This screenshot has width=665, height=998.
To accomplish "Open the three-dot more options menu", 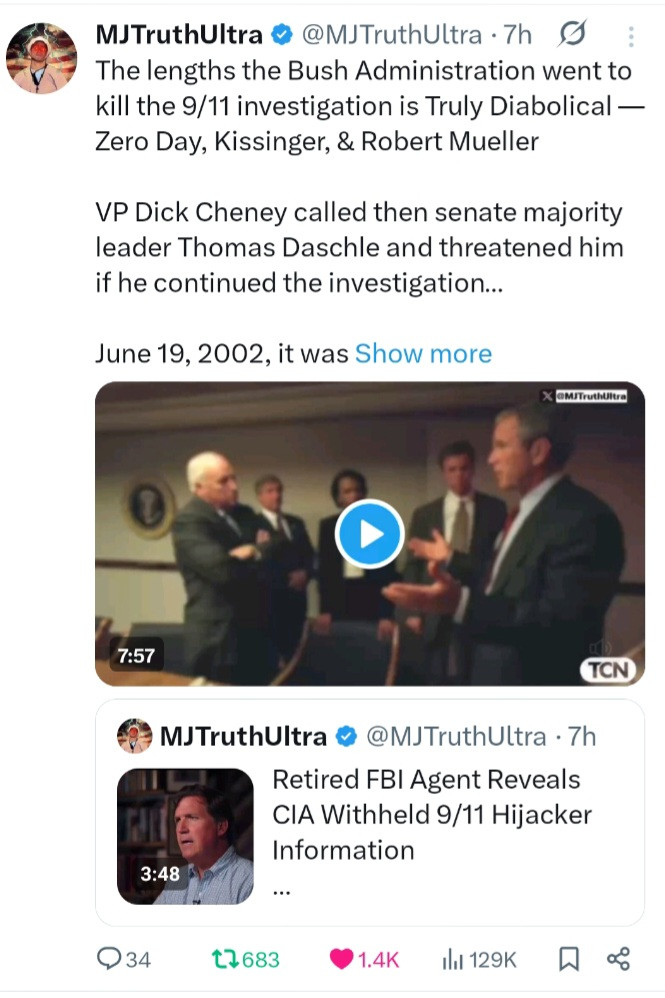I will (631, 37).
